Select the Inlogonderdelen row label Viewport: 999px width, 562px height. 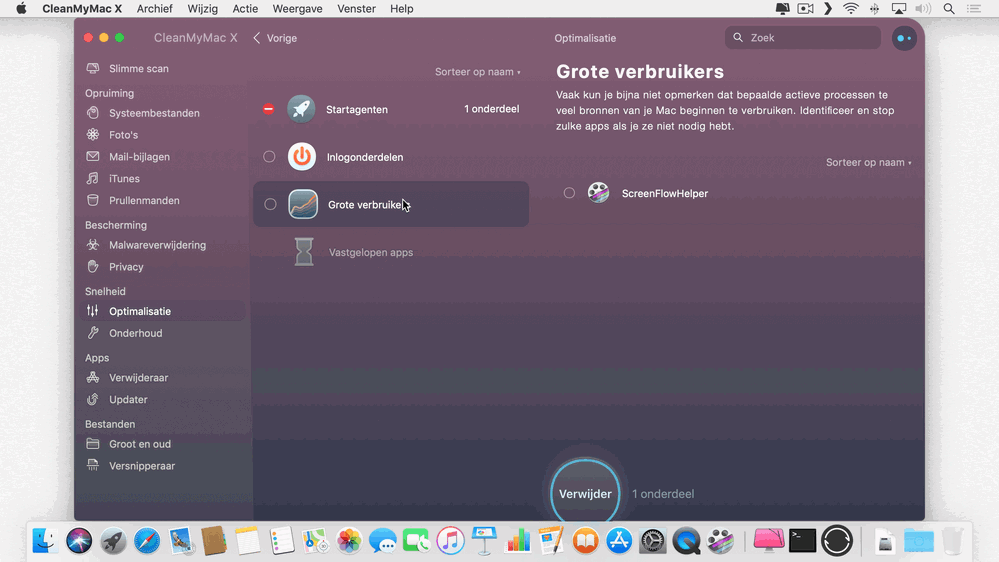click(x=365, y=157)
